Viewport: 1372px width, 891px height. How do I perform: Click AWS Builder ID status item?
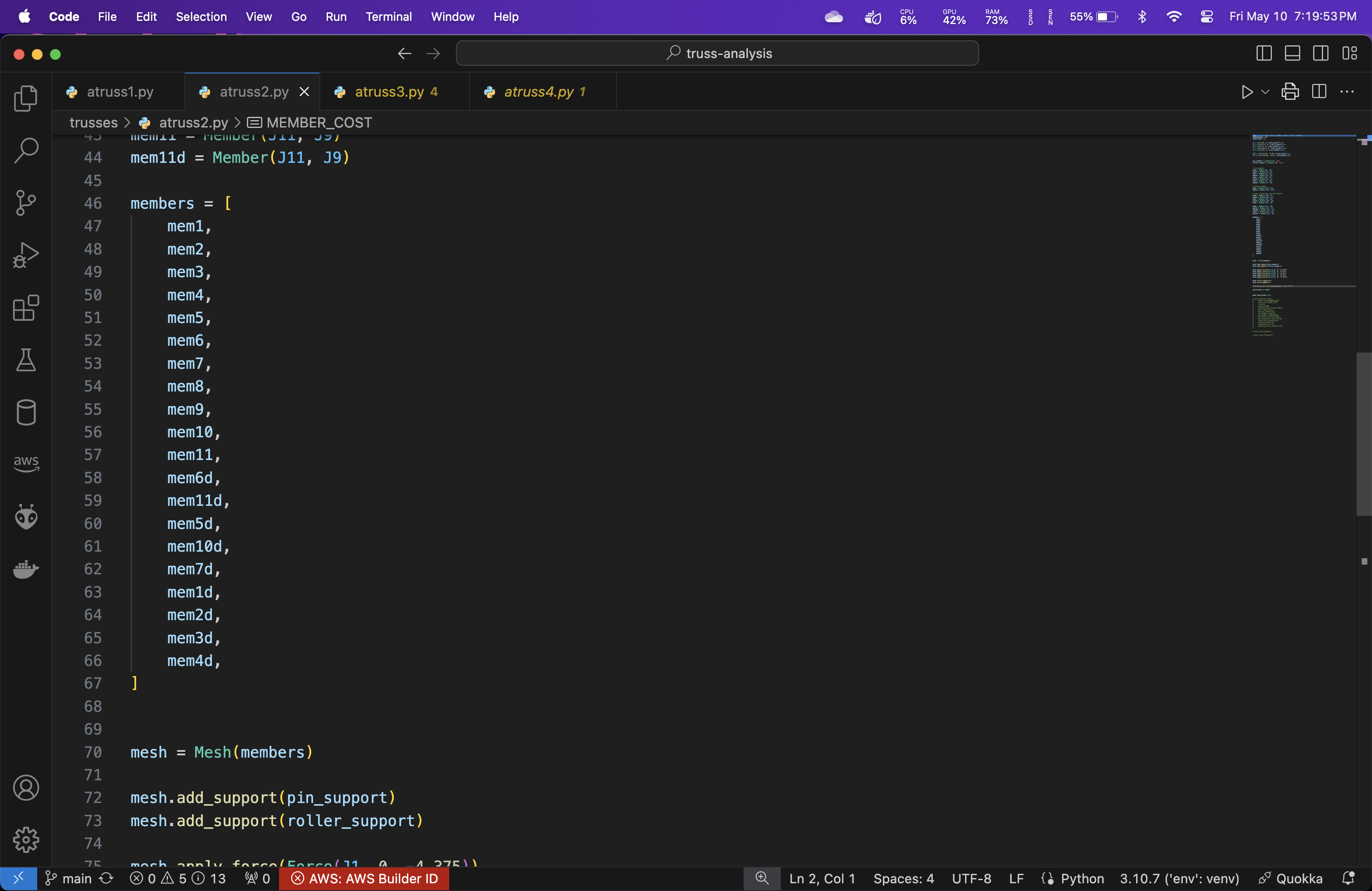tap(364, 878)
